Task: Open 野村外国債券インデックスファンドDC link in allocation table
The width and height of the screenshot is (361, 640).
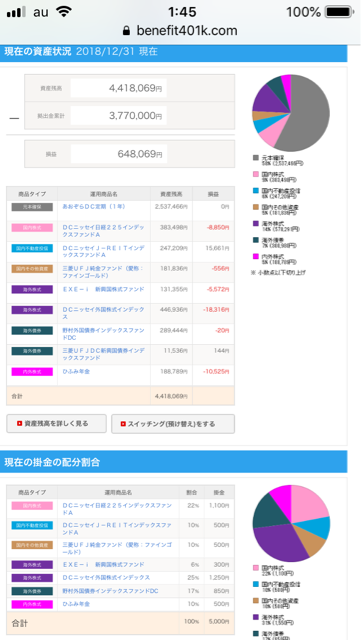Action: (x=110, y=591)
